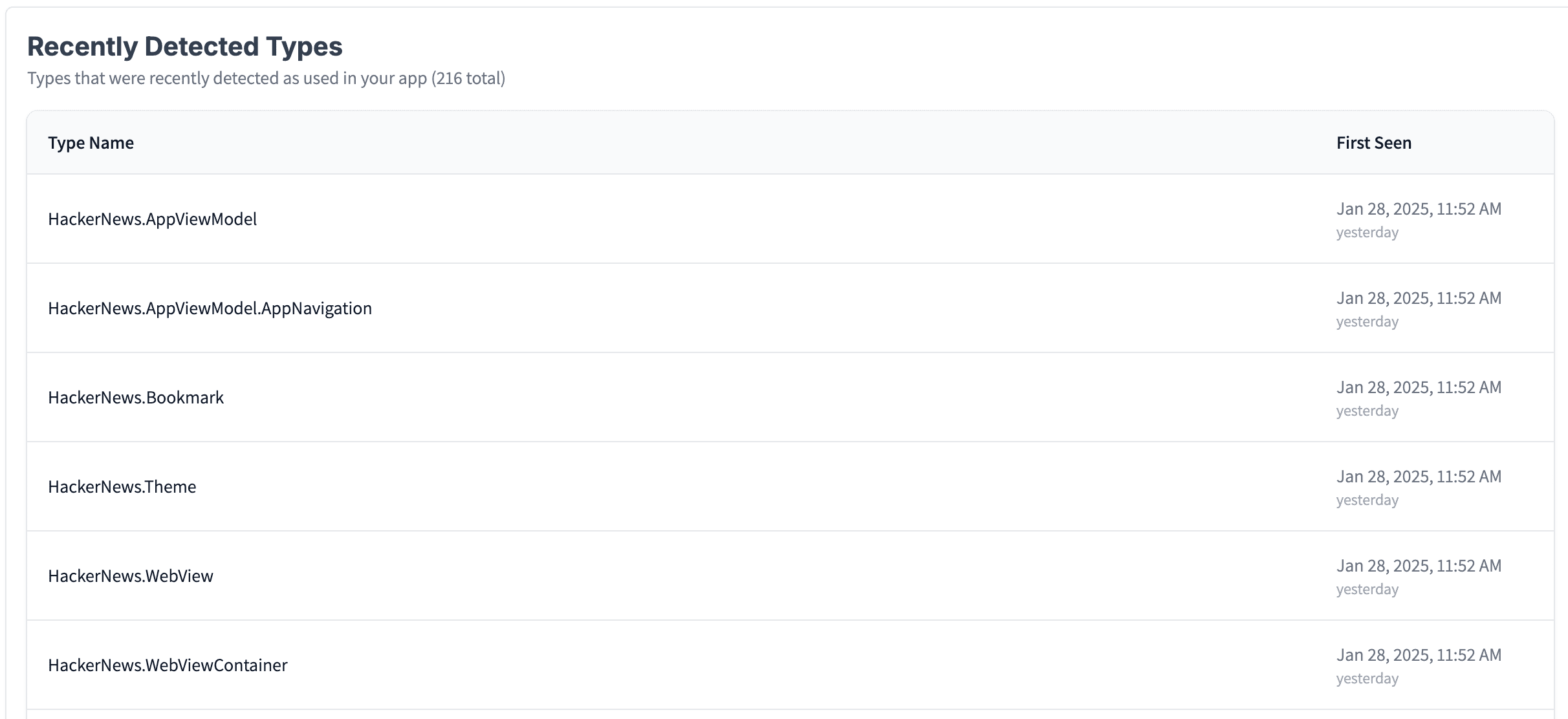Select the HackerNews.Bookmark type name
The height and width of the screenshot is (719, 1568).
click(136, 398)
